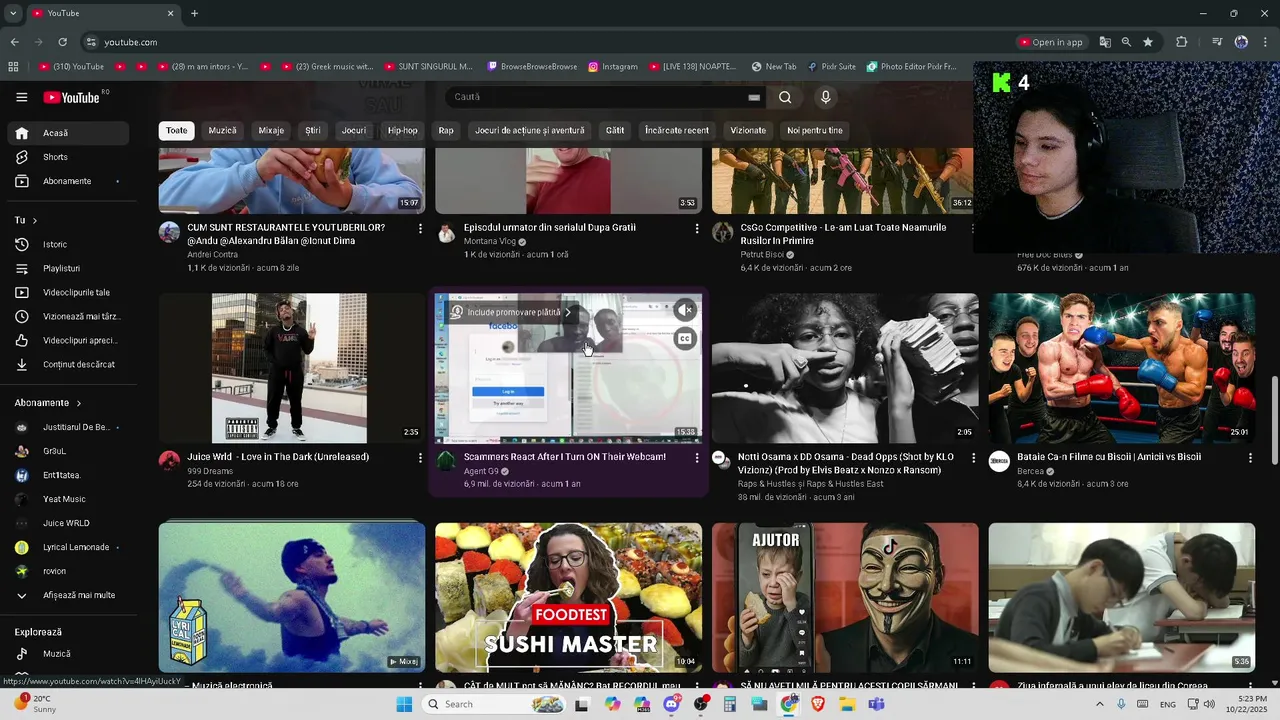Open Bataie Ca-n Filme boxing thumbnail
The width and height of the screenshot is (1280, 720).
click(x=1122, y=368)
